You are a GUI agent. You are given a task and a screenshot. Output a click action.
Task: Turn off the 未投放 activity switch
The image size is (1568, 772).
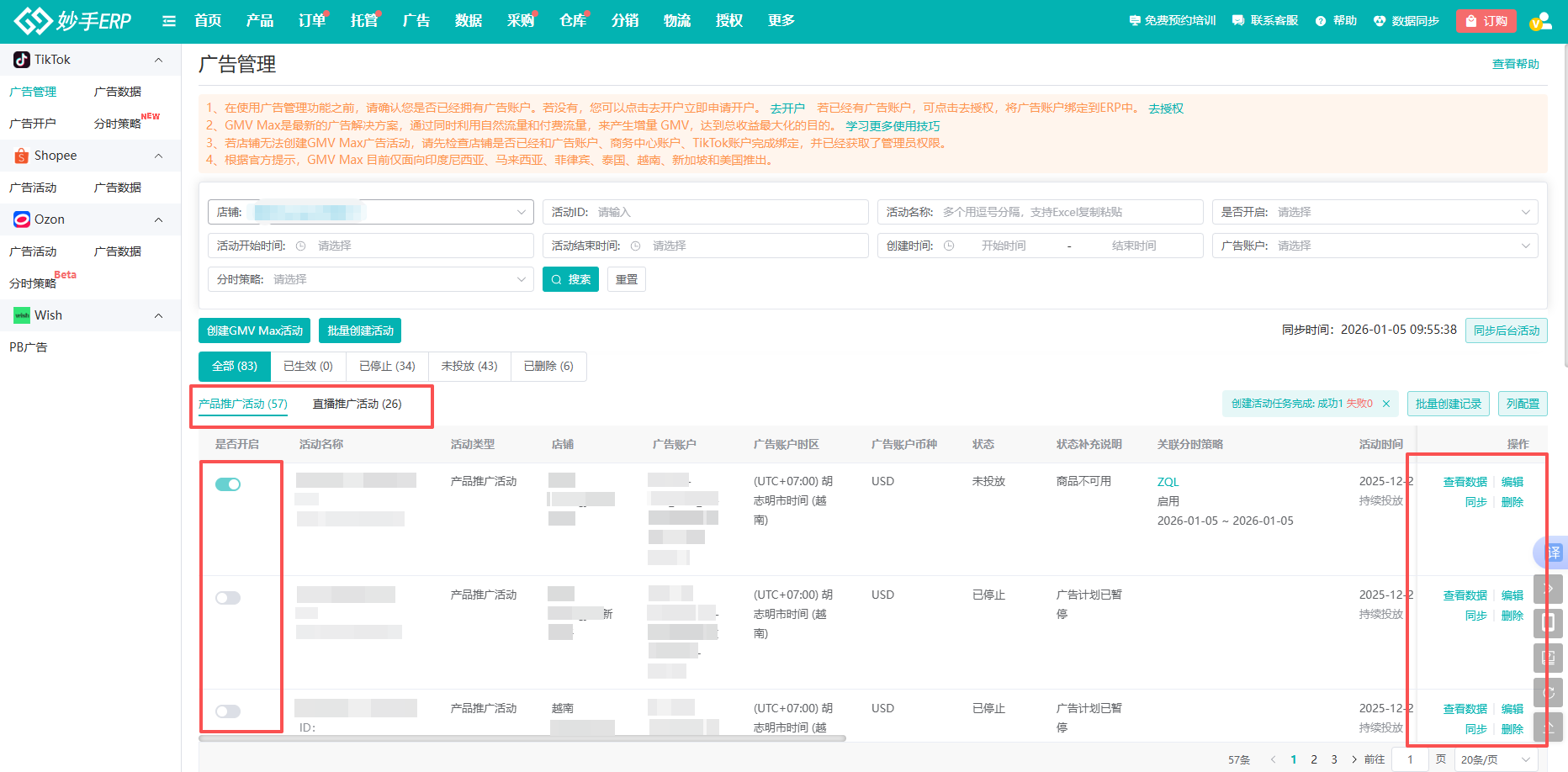[x=228, y=484]
